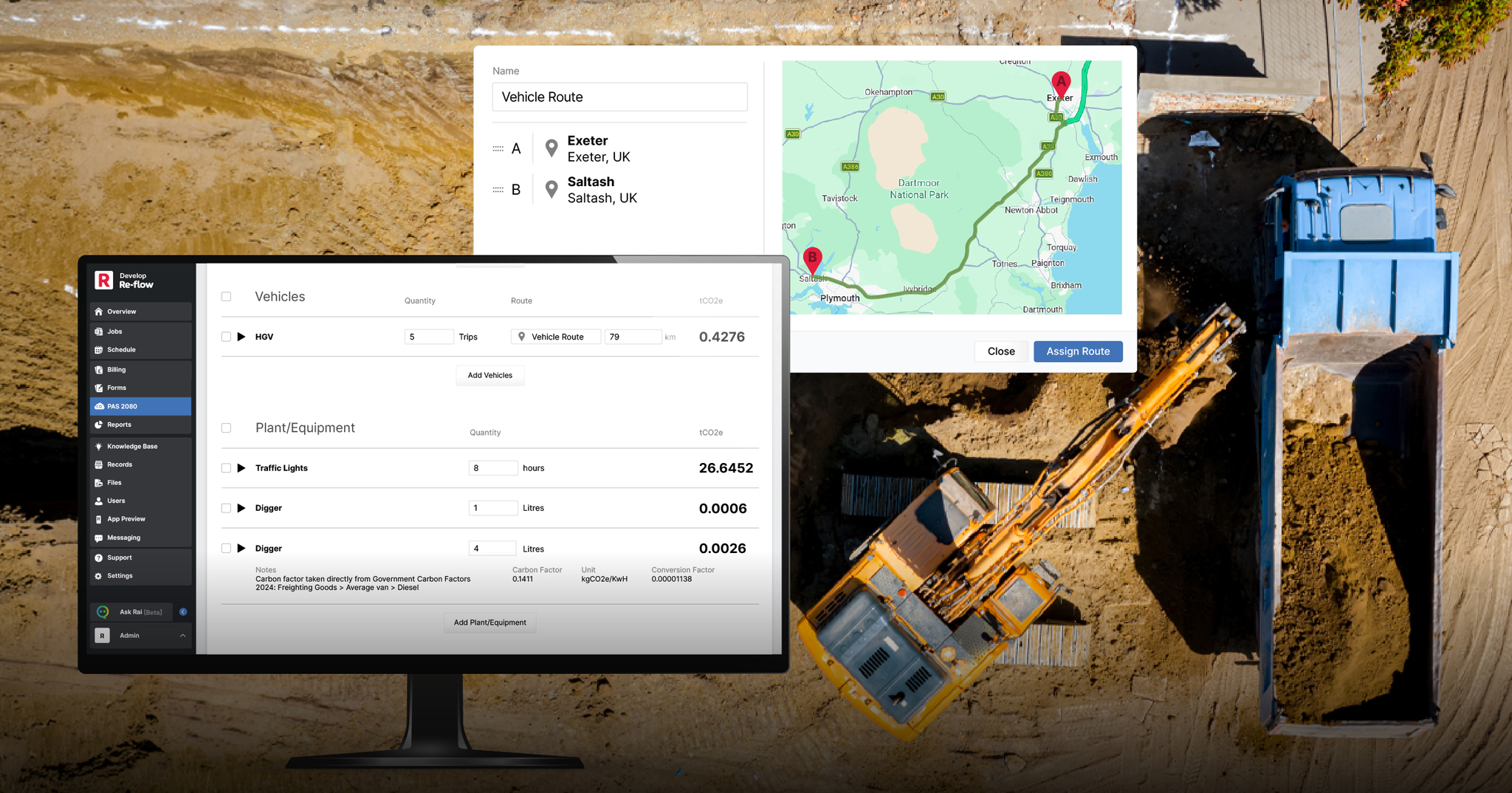Screen dimensions: 1512x793
Task: Open the Files section
Action: (x=140, y=483)
